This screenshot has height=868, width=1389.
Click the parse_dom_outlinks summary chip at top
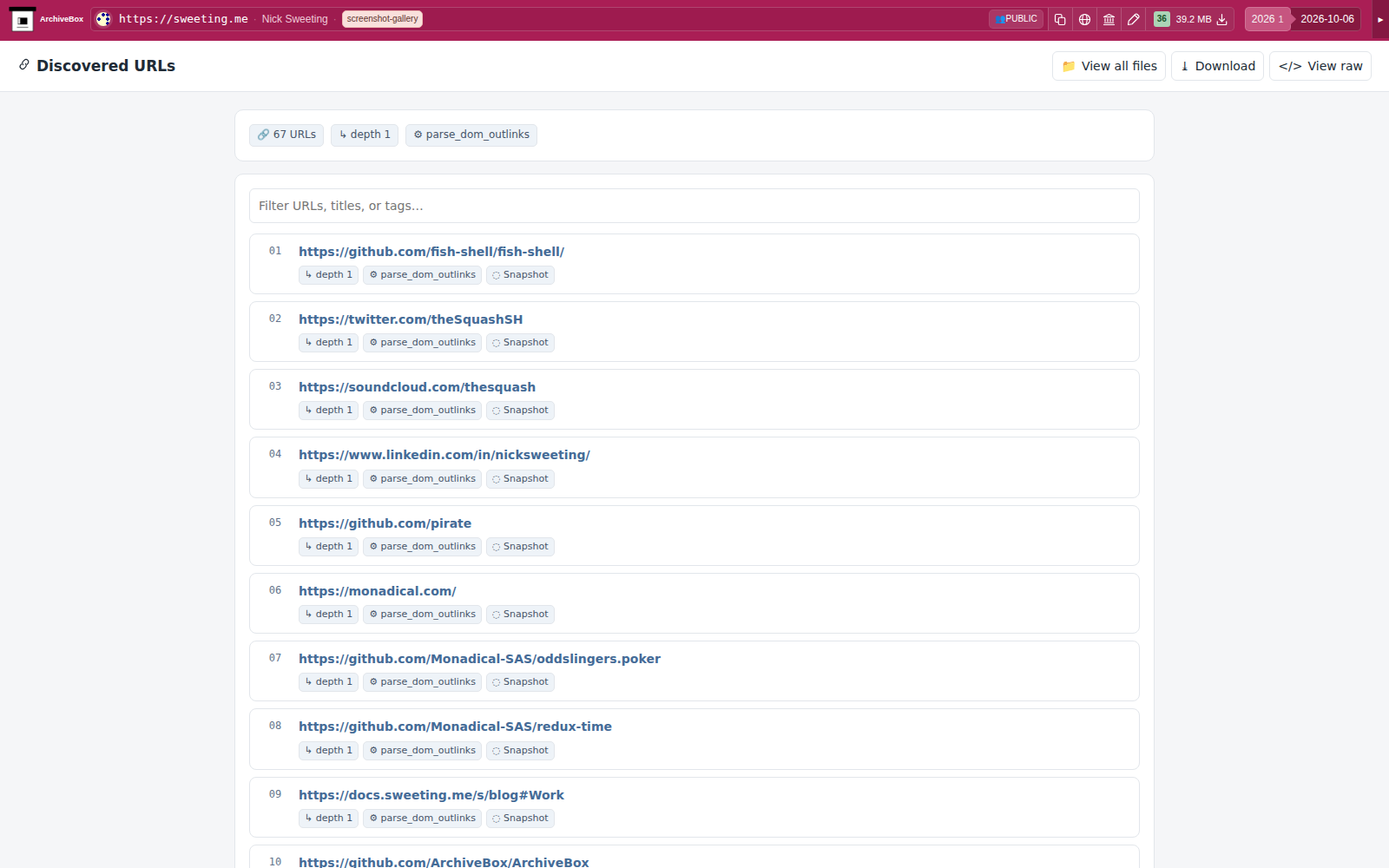click(x=471, y=135)
